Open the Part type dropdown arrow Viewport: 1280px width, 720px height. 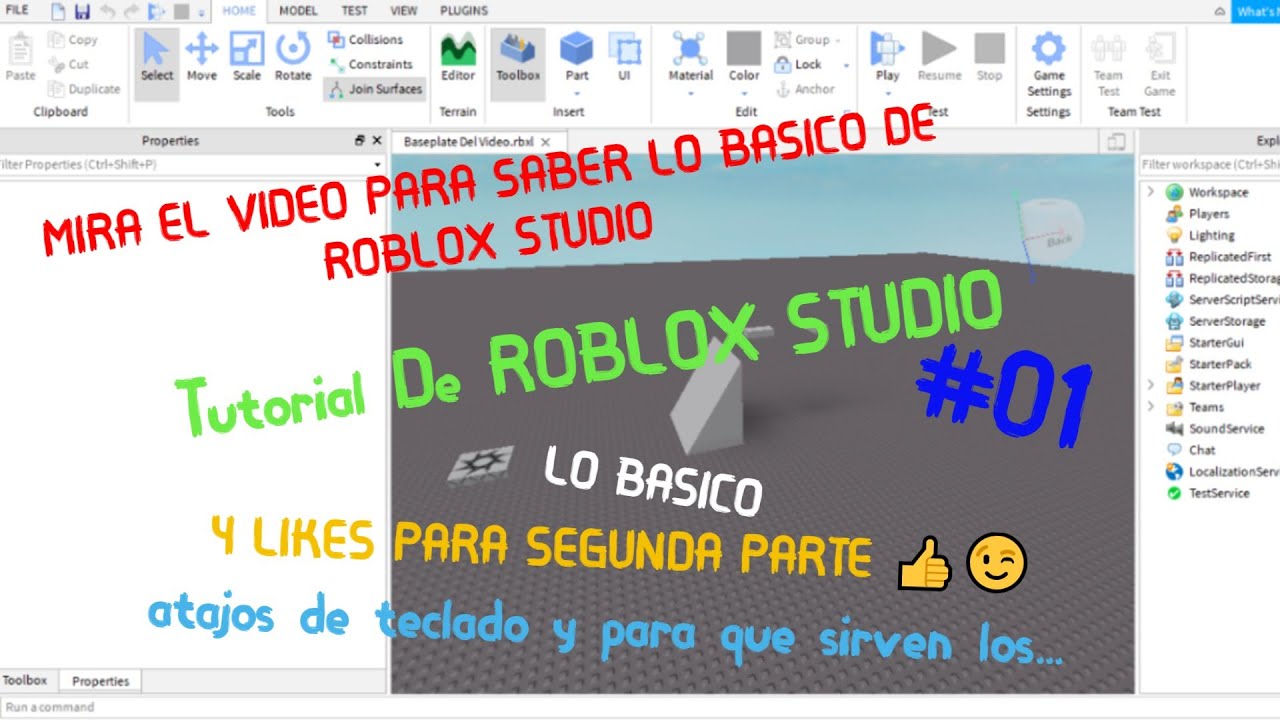(x=576, y=93)
